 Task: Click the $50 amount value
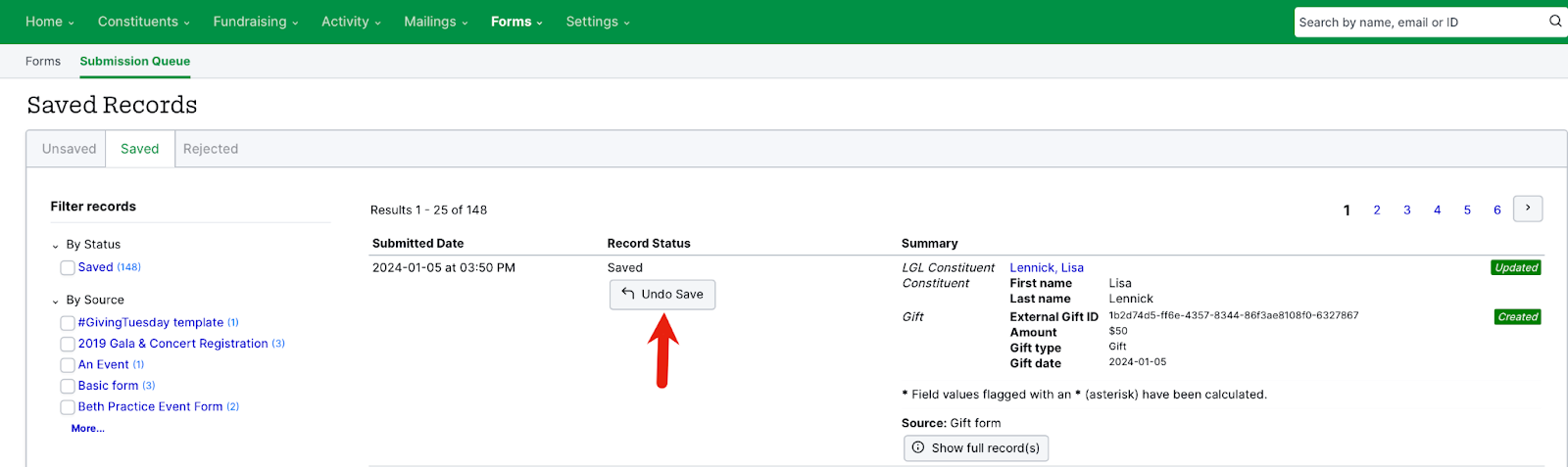1118,331
